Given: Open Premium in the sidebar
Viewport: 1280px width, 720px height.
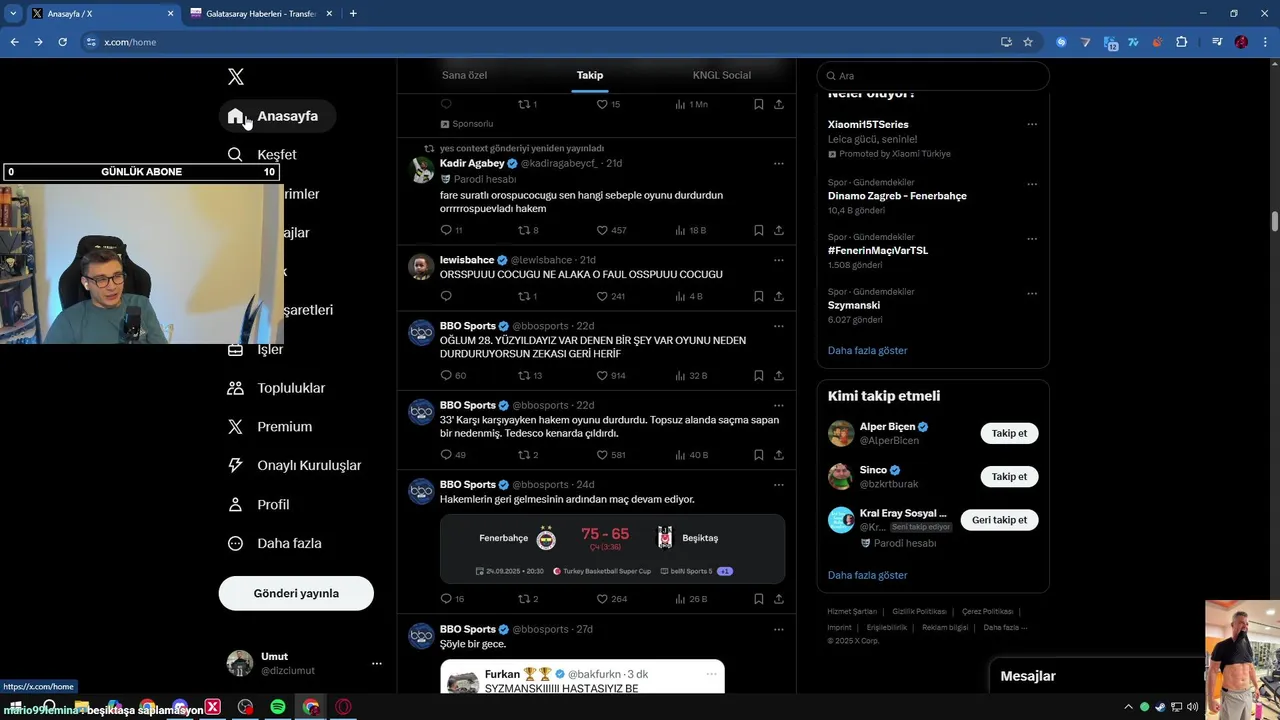Looking at the screenshot, I should tap(270, 427).
